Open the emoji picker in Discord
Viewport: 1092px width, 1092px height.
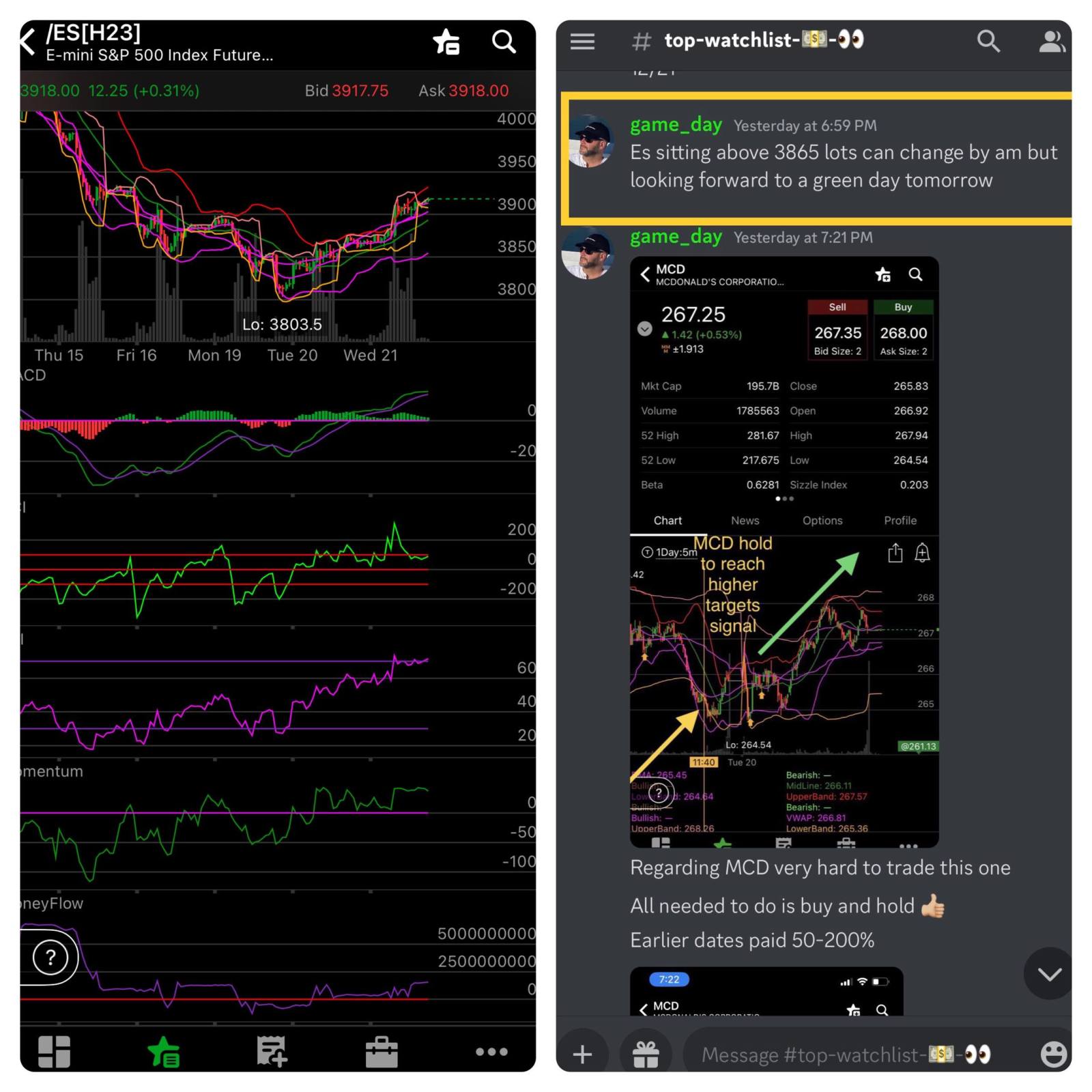click(1054, 1054)
